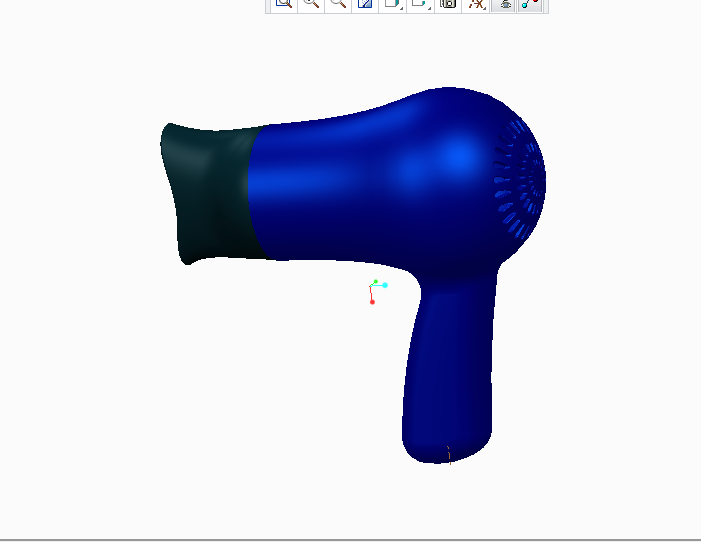Open the Display Style dropdown
This screenshot has width=701, height=542.
[x=393, y=4]
